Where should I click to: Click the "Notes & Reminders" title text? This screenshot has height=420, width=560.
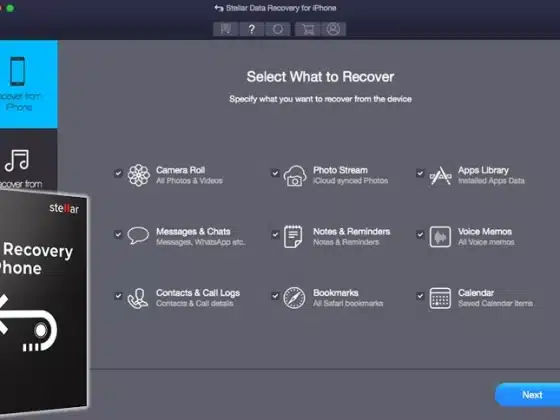point(351,231)
